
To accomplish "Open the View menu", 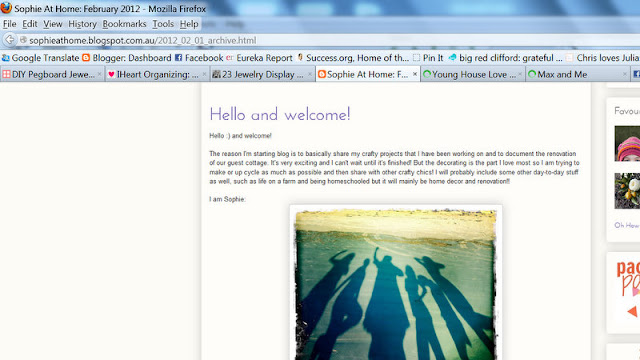I will [53, 24].
